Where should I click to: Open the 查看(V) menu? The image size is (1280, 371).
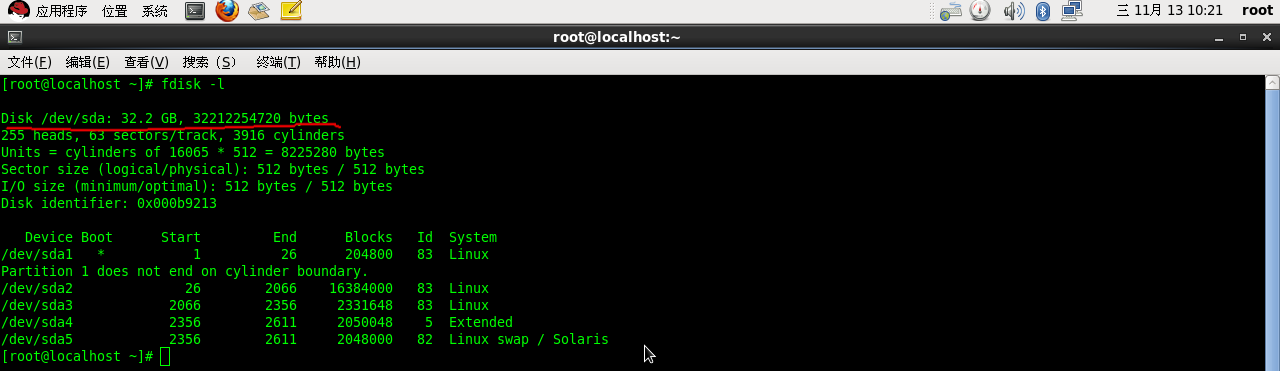(146, 62)
